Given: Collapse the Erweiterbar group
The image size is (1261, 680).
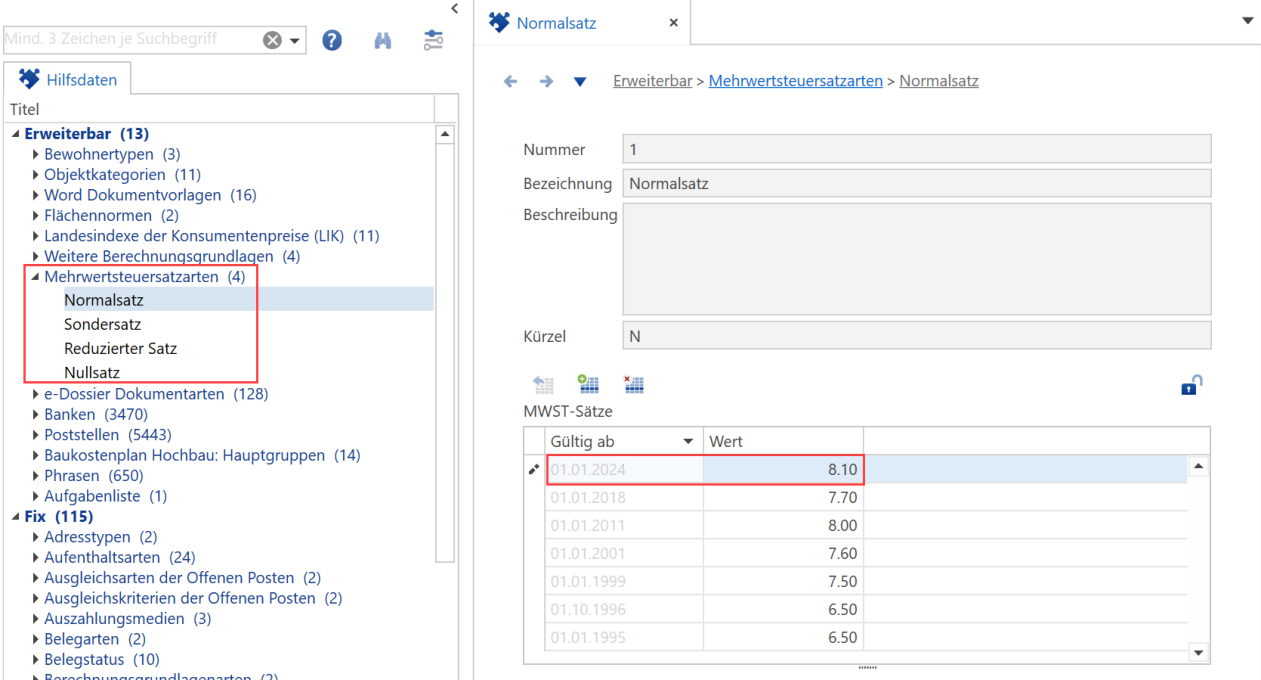Looking at the screenshot, I should [16, 134].
